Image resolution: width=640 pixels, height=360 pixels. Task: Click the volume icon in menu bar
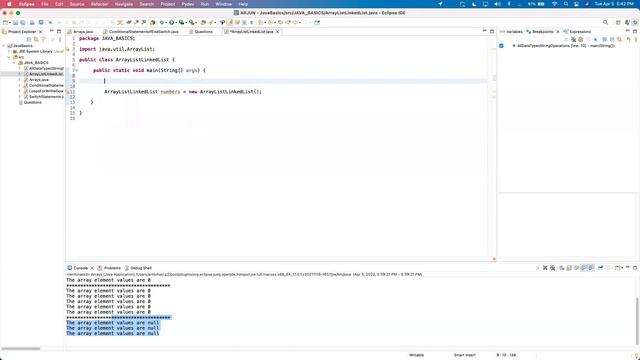coord(497,4)
